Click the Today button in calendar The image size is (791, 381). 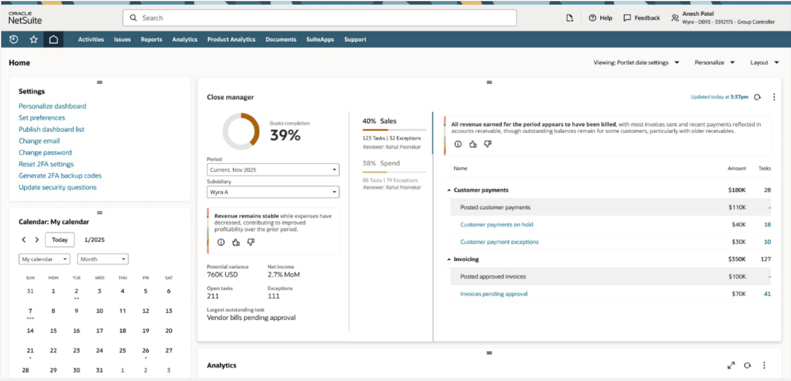point(60,240)
